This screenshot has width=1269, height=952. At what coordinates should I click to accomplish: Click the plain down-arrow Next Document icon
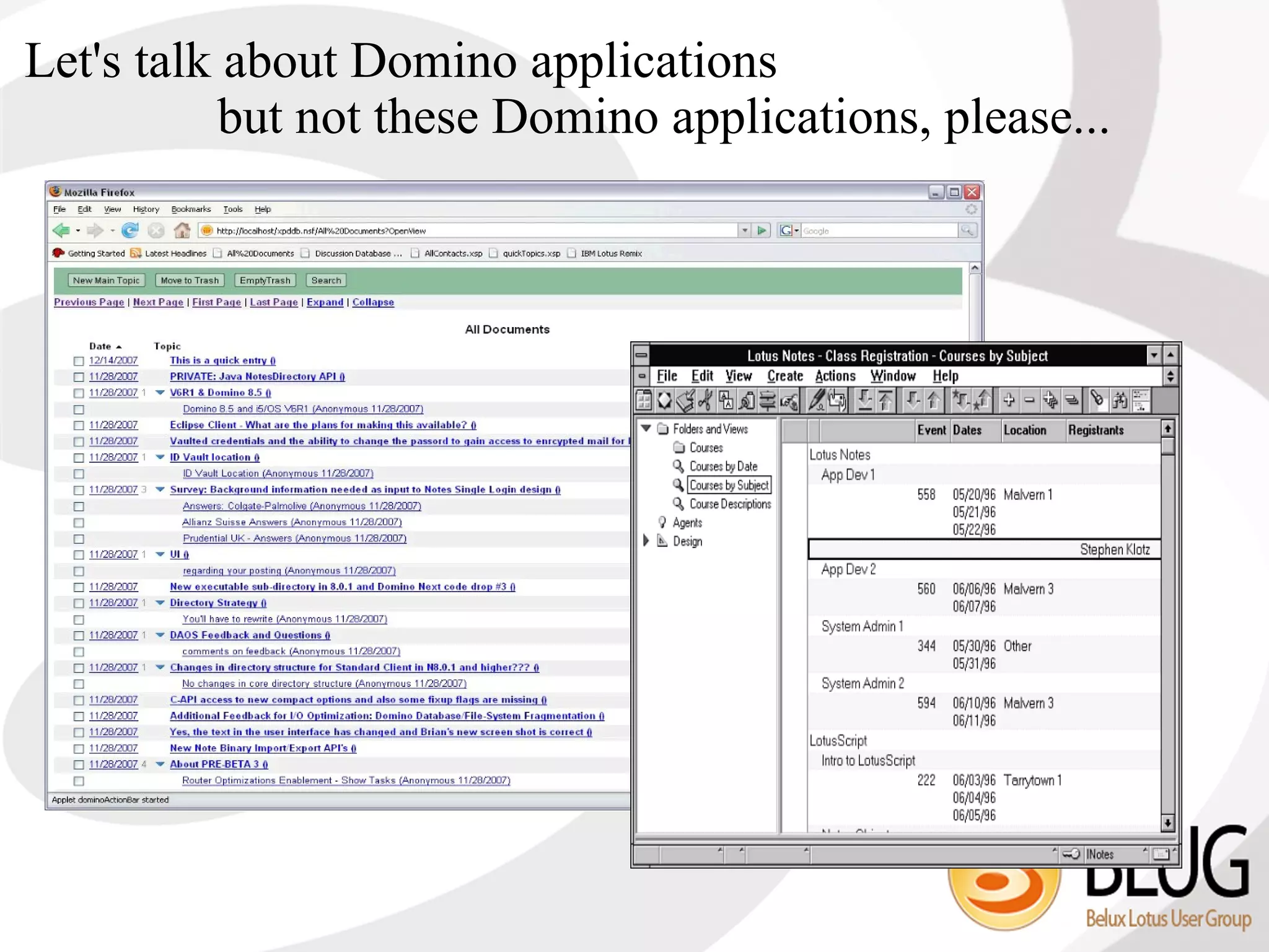(913, 401)
